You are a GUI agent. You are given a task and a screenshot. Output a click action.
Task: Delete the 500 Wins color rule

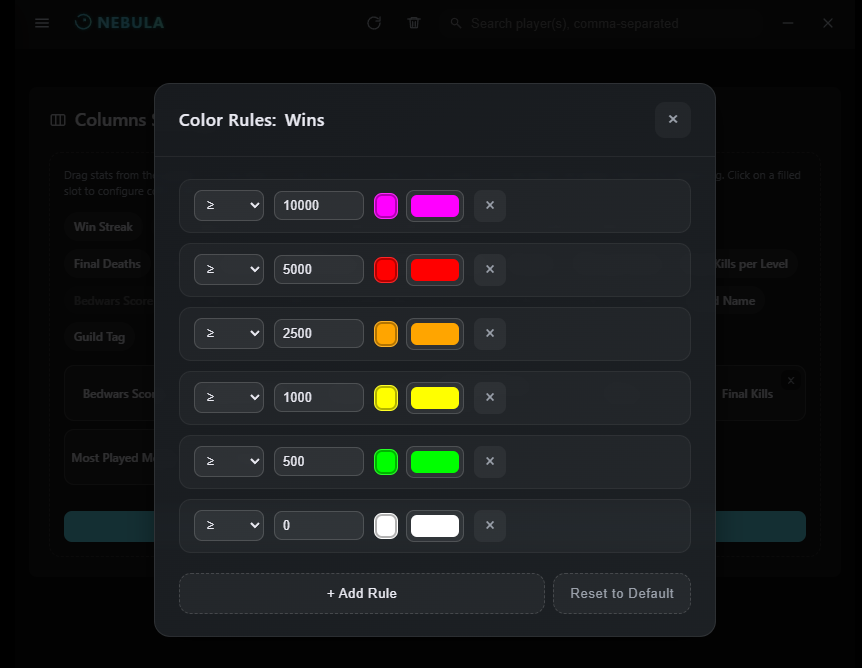489,461
